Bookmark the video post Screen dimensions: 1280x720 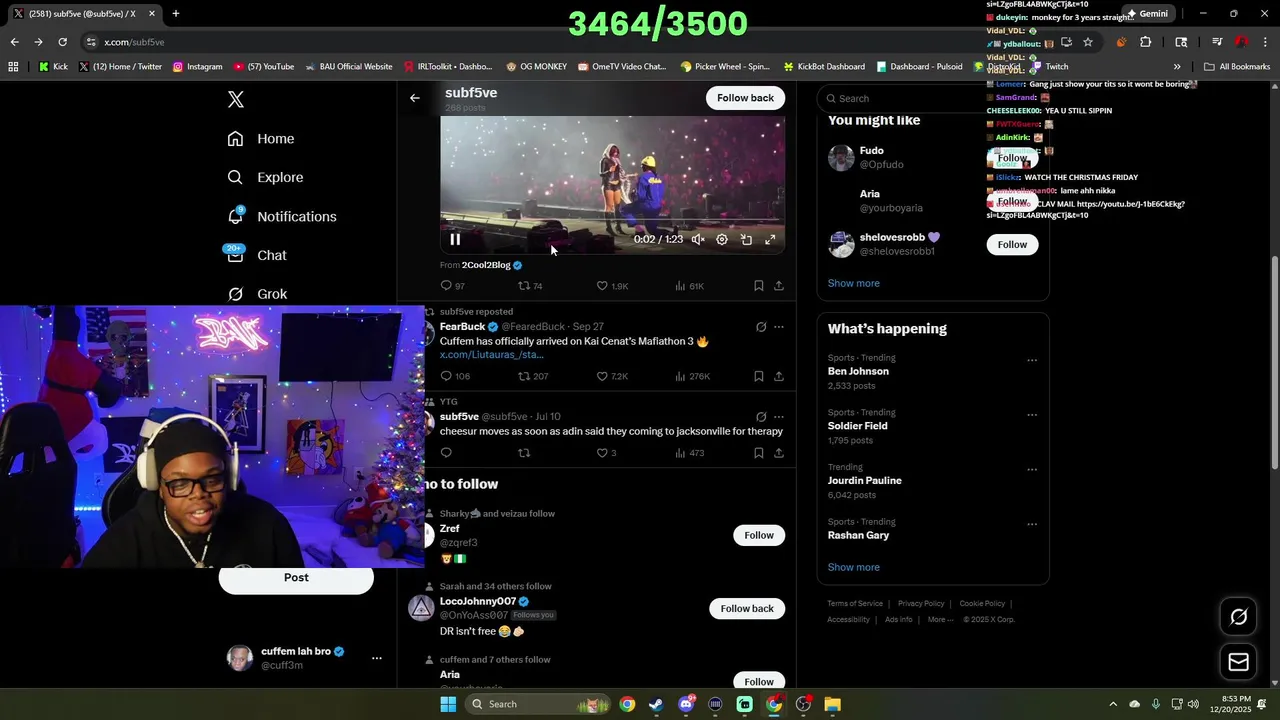[x=759, y=286]
